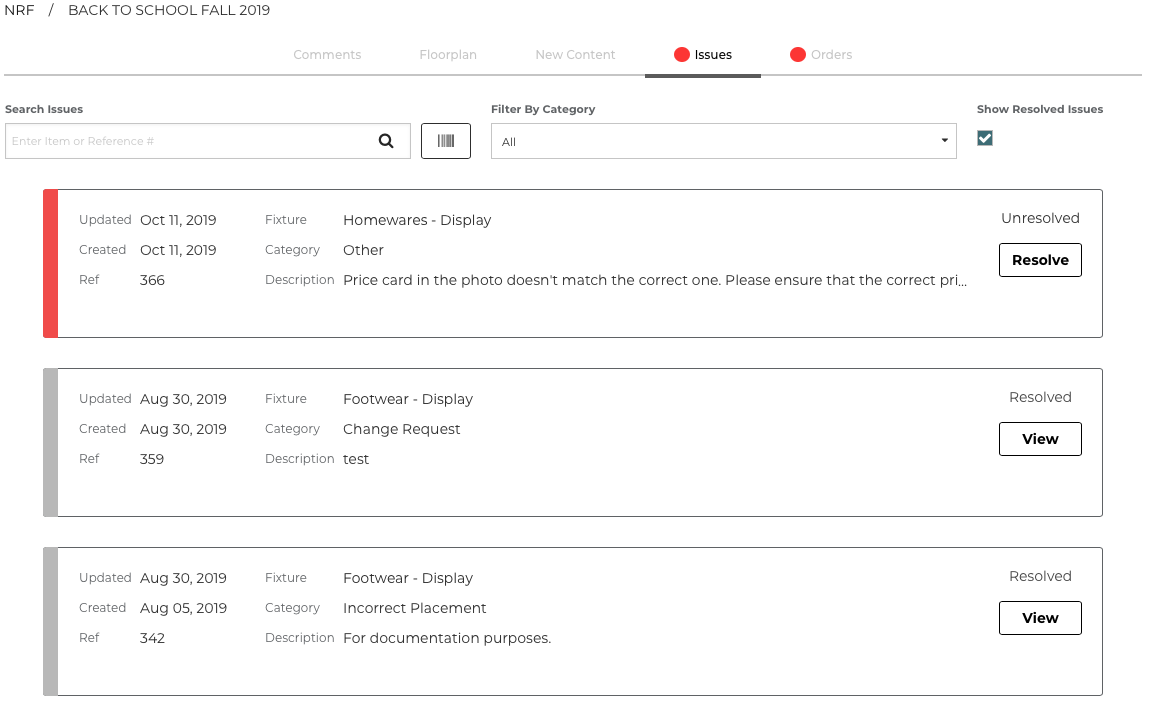Switch to the Comments tab
The height and width of the screenshot is (709, 1149).
click(327, 55)
